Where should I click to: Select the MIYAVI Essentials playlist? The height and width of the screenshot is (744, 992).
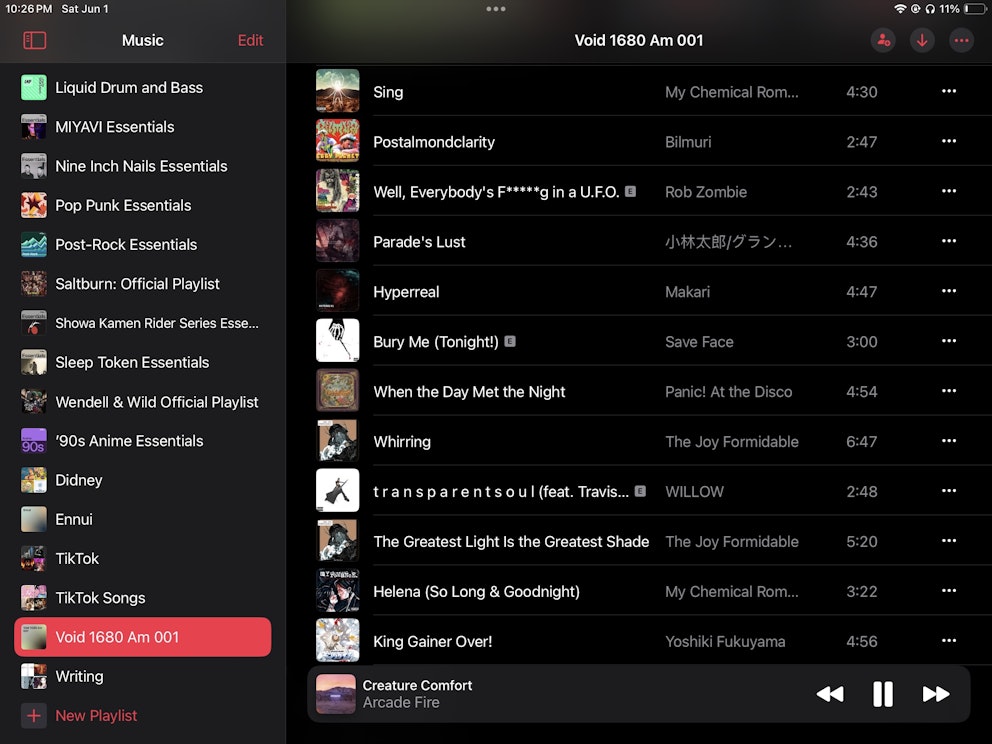pos(143,127)
